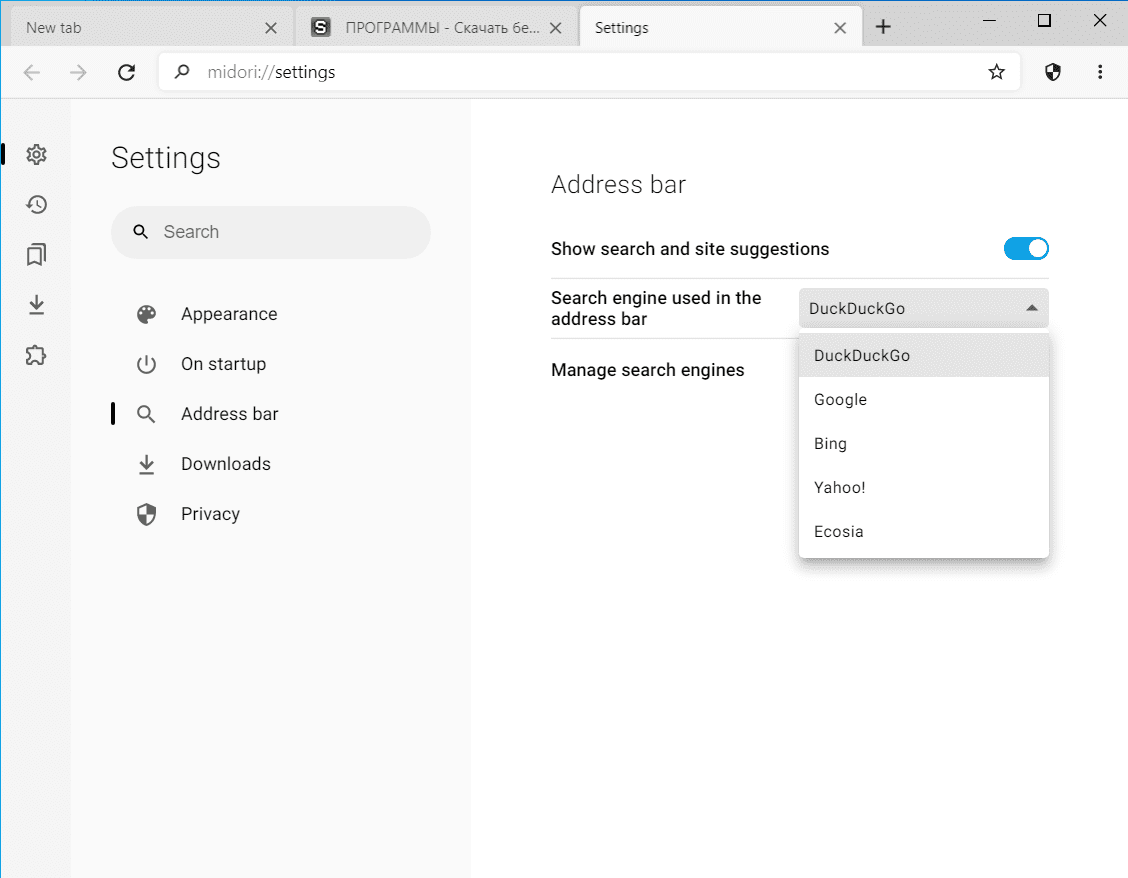Image resolution: width=1128 pixels, height=878 pixels.
Task: Go to Appearance settings section
Action: 228,314
